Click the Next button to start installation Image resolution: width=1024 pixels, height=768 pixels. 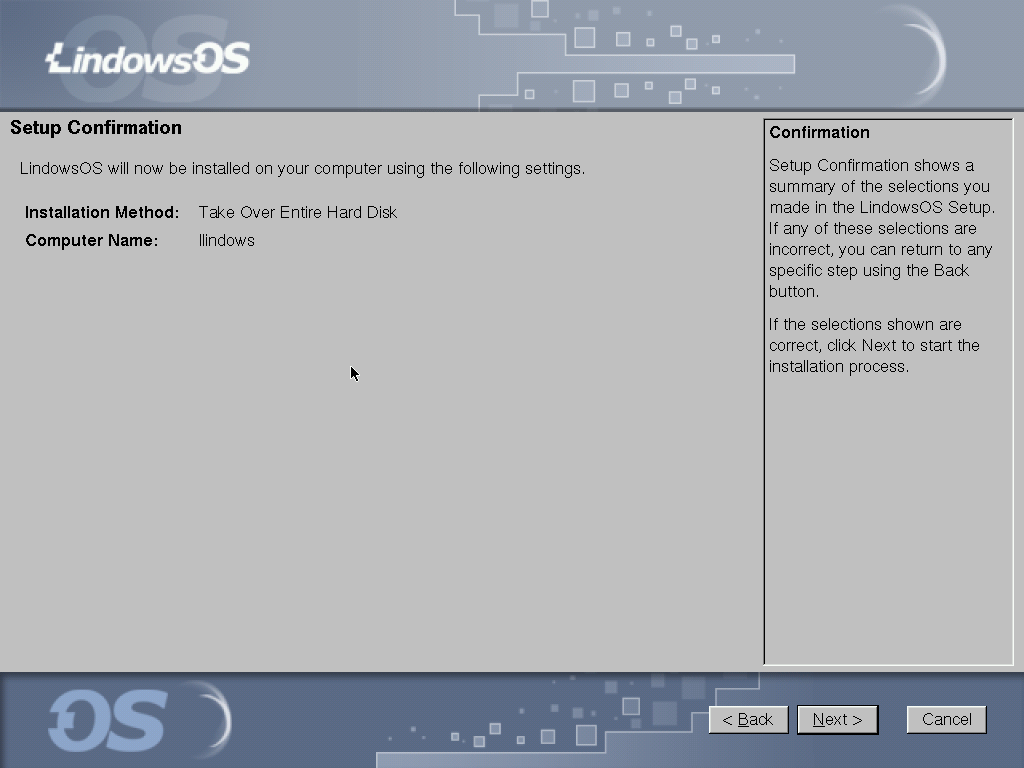837,720
